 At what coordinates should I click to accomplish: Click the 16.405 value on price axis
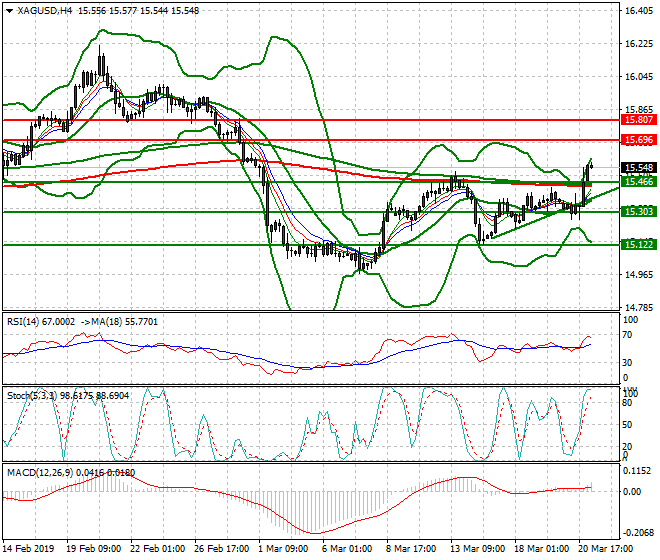(x=637, y=11)
